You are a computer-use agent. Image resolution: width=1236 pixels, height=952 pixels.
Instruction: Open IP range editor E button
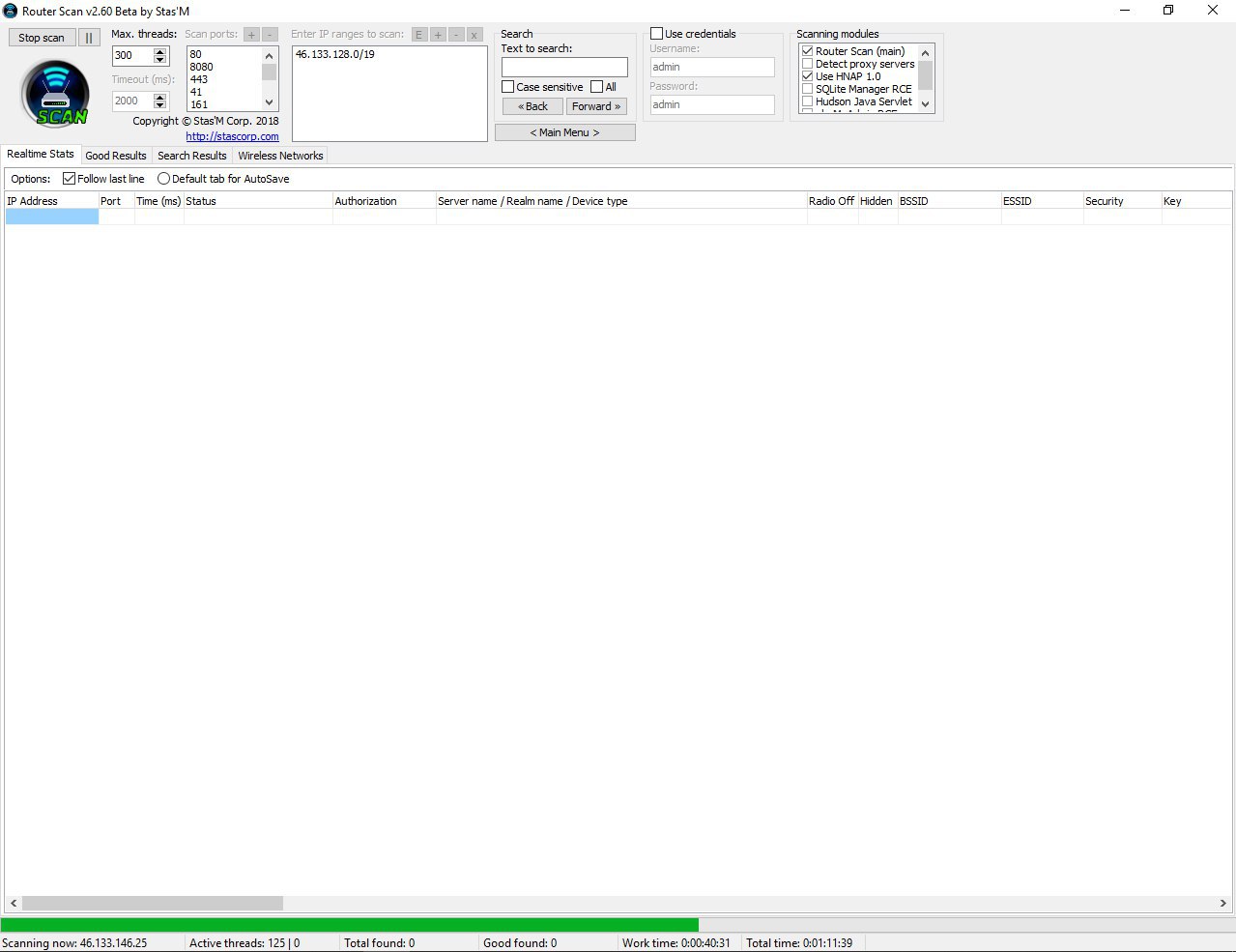click(418, 34)
